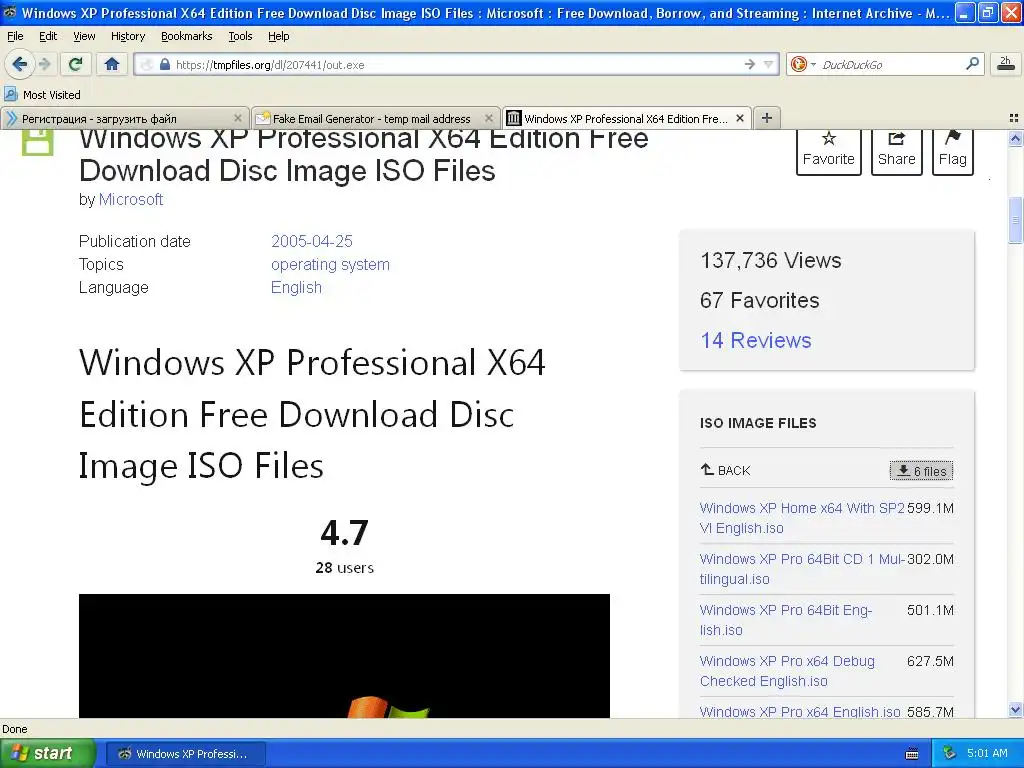Download Windows XP Home x64 SP2 ISO

[802, 518]
